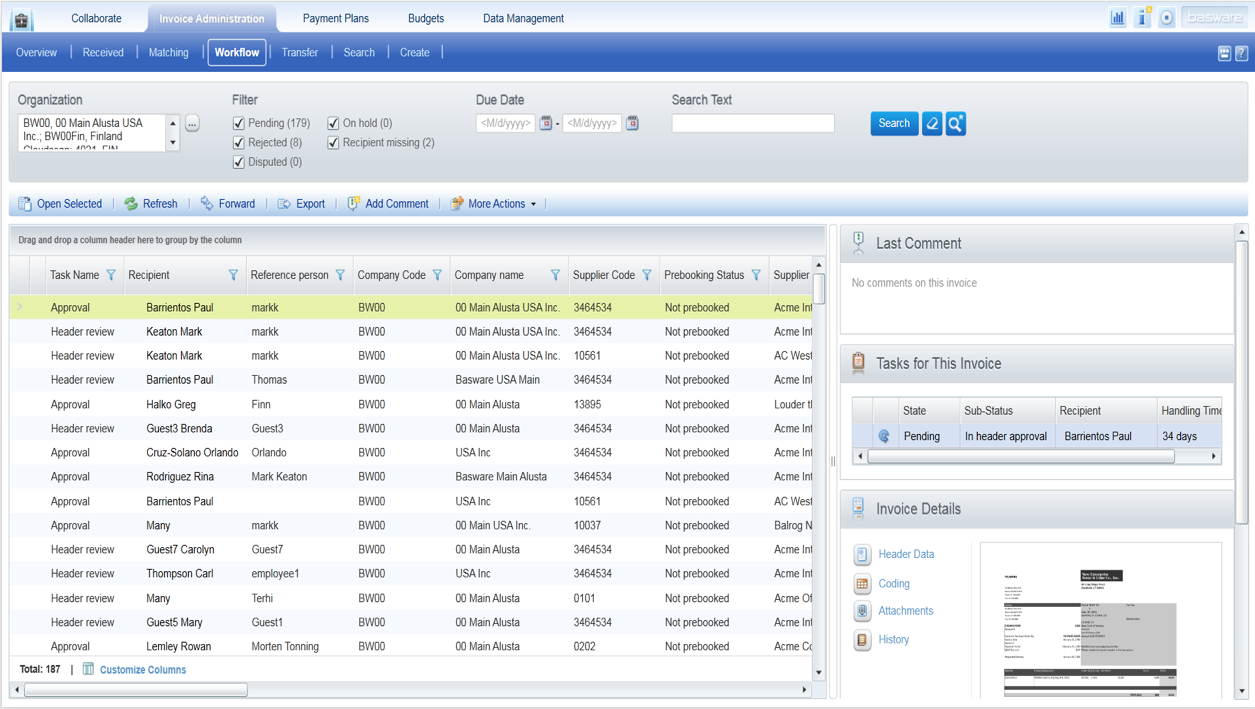Uncheck the Pending (179) filter
Image resolution: width=1255 pixels, height=709 pixels.
coord(238,123)
